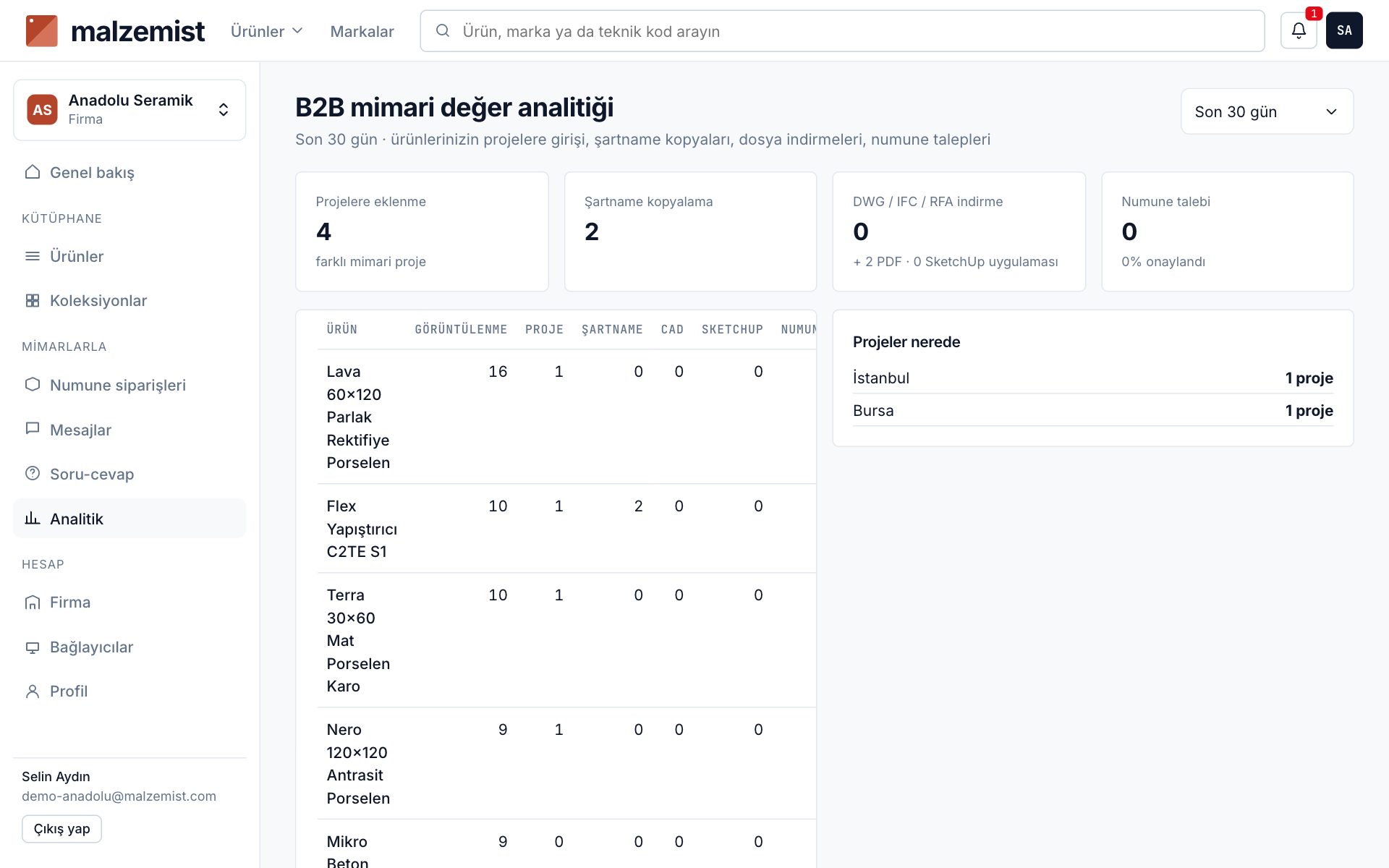The image size is (1389, 868).
Task: Go to Genel bakış page
Action: coord(129,172)
